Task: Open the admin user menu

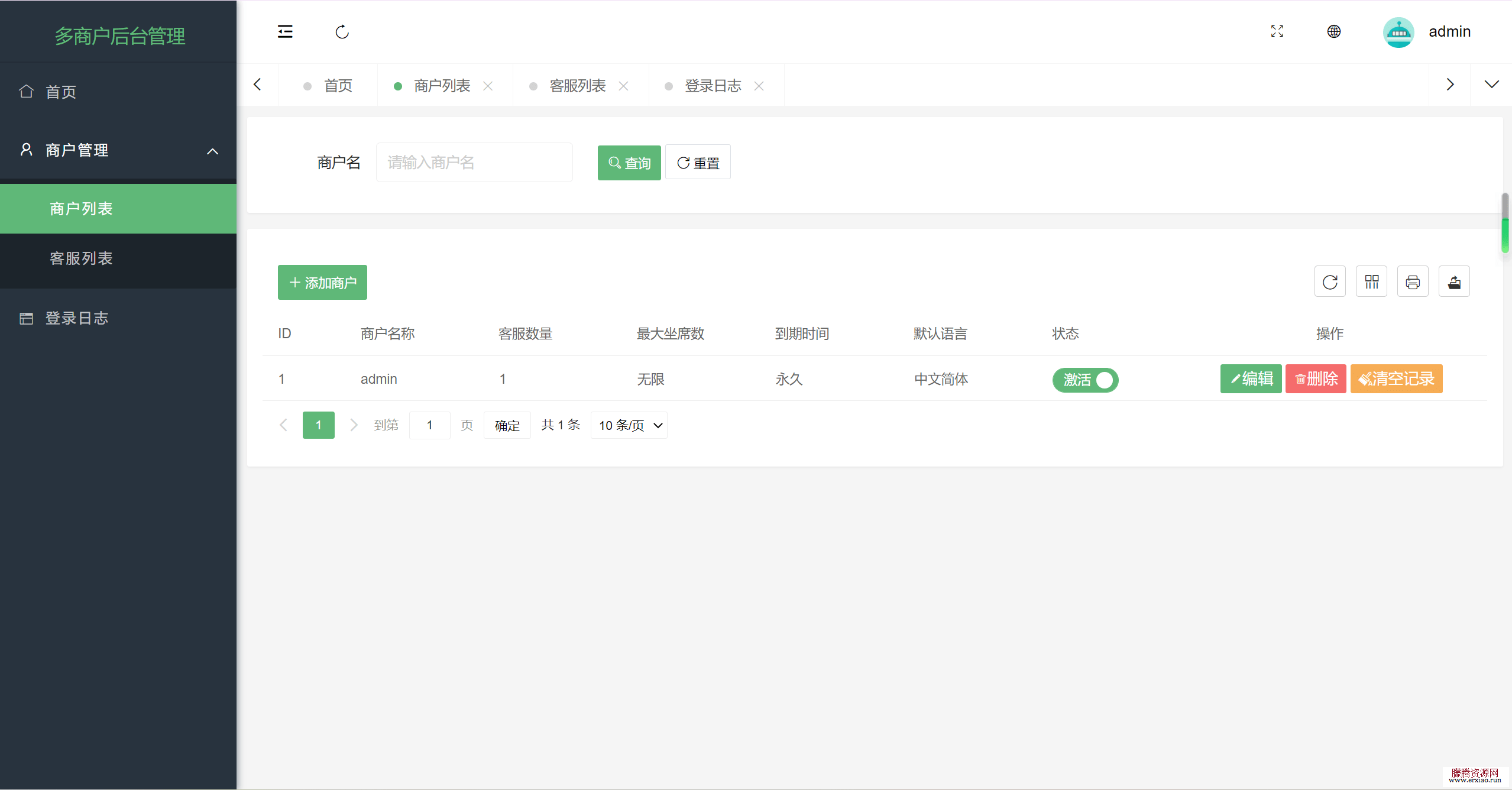Action: [x=1449, y=31]
